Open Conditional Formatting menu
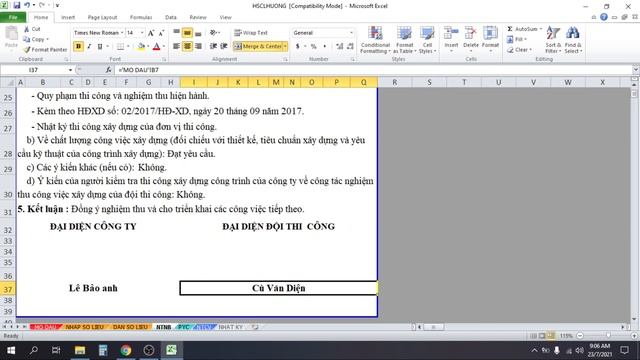Viewport: 640px width, 360px height. coord(375,40)
